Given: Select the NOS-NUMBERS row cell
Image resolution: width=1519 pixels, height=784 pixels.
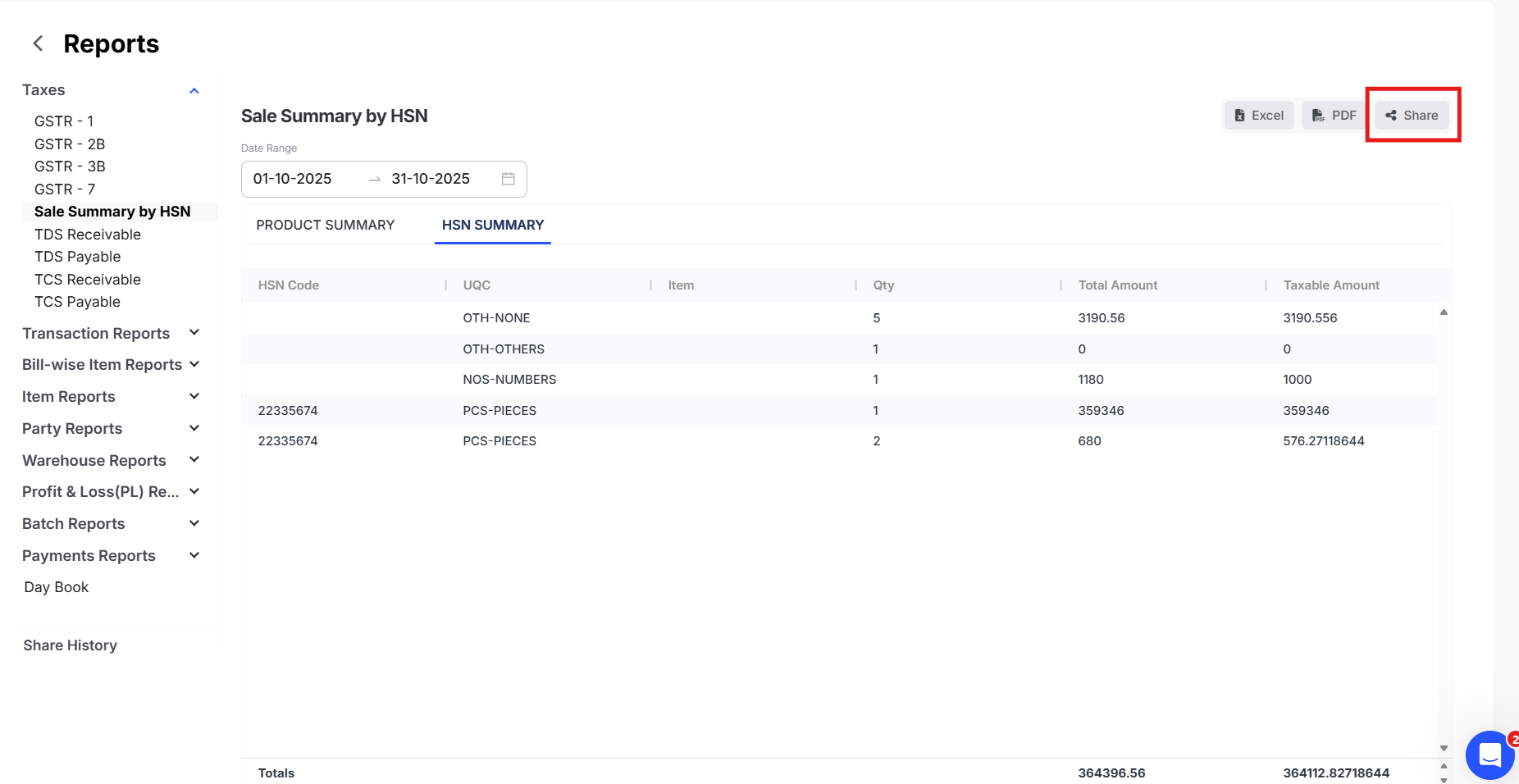Looking at the screenshot, I should tap(509, 380).
